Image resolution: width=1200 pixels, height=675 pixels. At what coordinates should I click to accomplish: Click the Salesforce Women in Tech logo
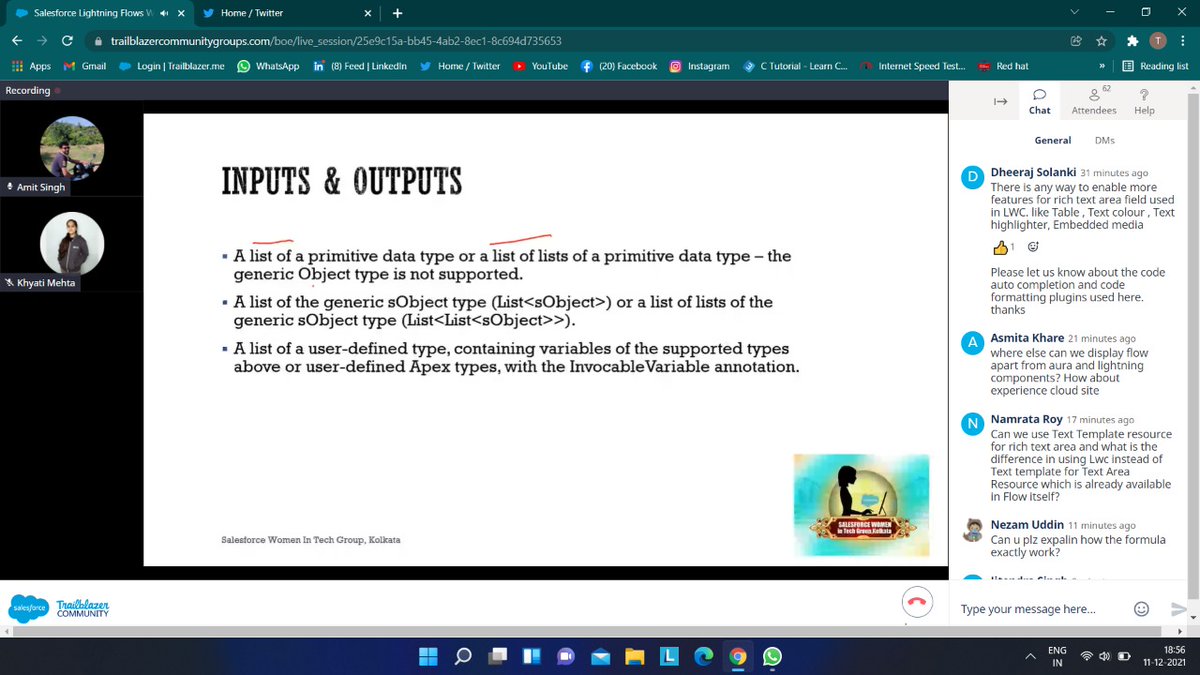[861, 504]
